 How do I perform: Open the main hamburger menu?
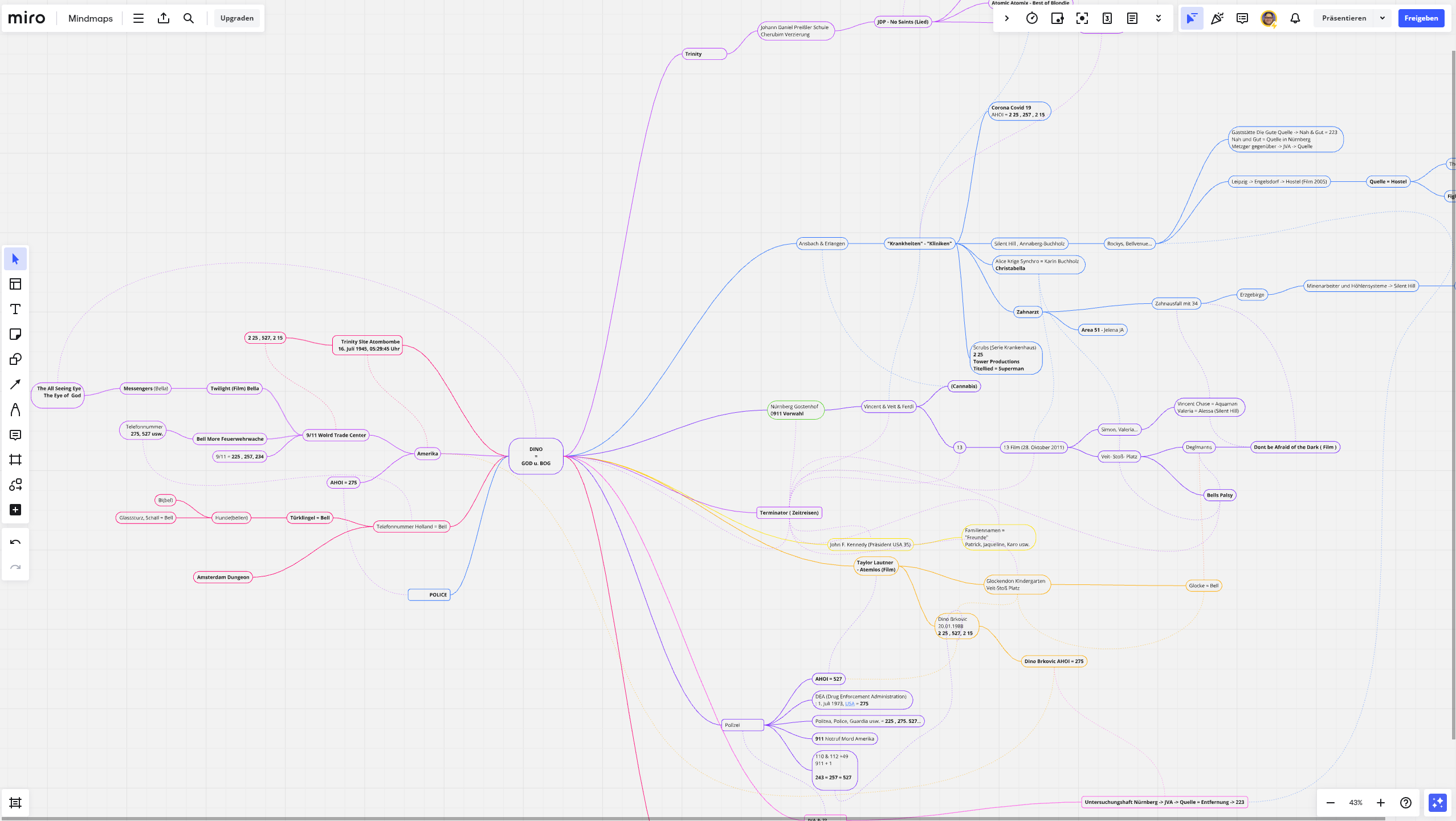point(138,18)
